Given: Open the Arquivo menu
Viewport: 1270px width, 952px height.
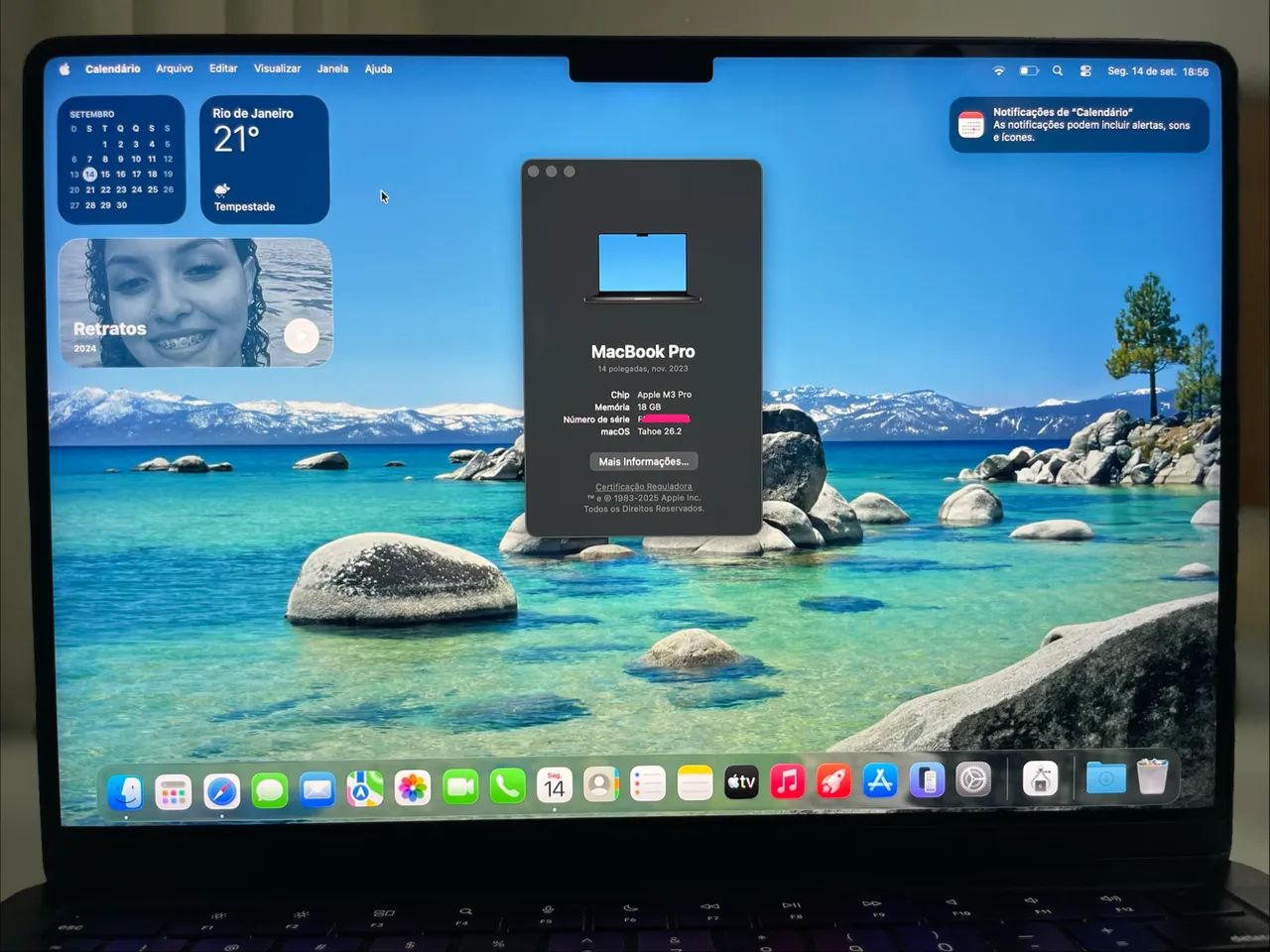Looking at the screenshot, I should (x=175, y=68).
